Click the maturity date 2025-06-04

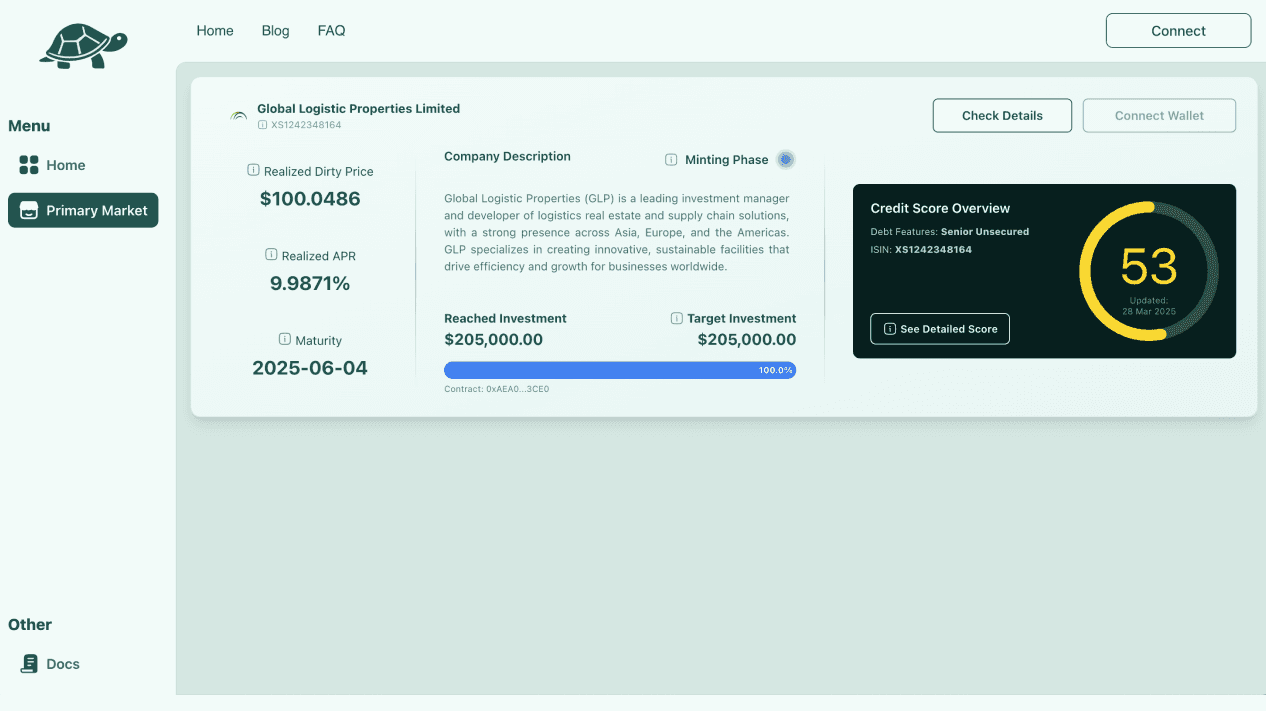click(x=310, y=368)
